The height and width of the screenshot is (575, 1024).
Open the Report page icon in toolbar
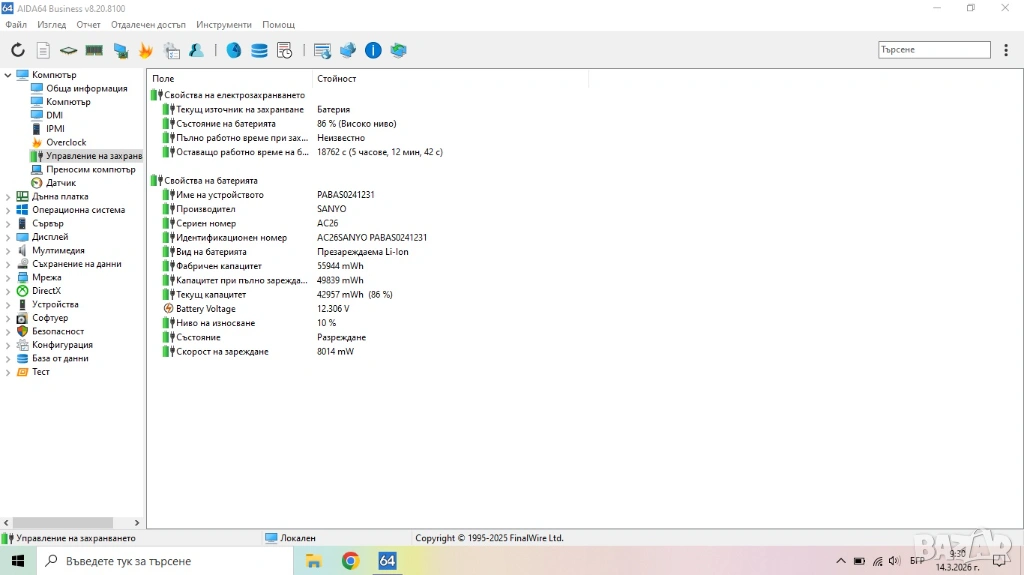pyautogui.click(x=43, y=50)
